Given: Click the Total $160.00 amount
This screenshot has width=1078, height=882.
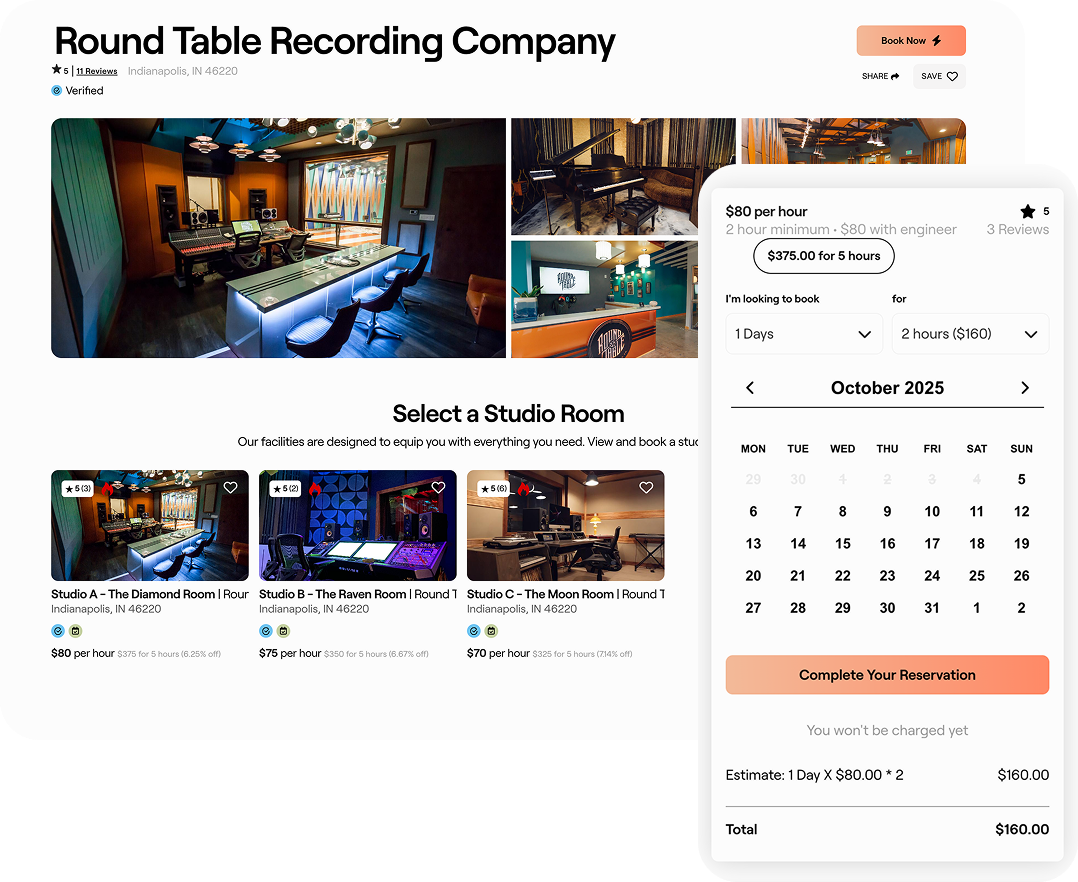Looking at the screenshot, I should click(x=1022, y=830).
